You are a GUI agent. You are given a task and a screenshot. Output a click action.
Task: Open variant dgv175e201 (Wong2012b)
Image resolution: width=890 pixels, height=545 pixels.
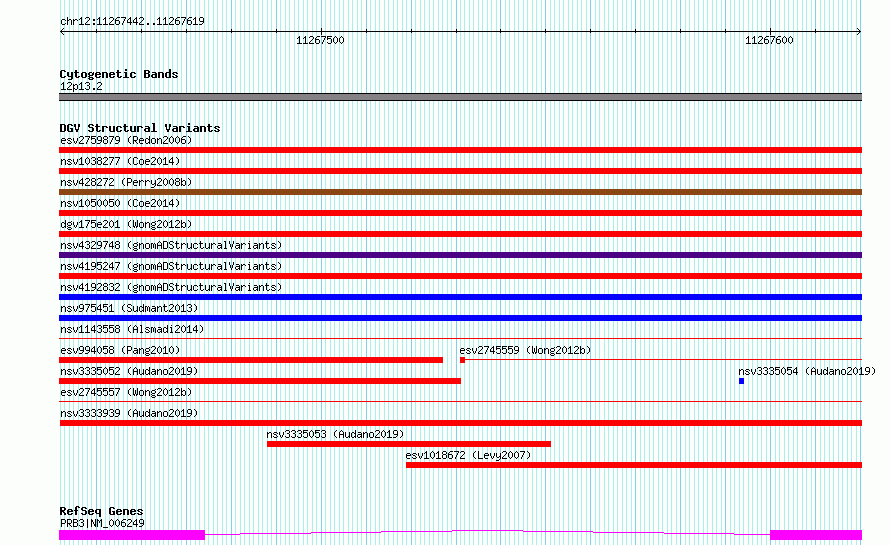(126, 224)
